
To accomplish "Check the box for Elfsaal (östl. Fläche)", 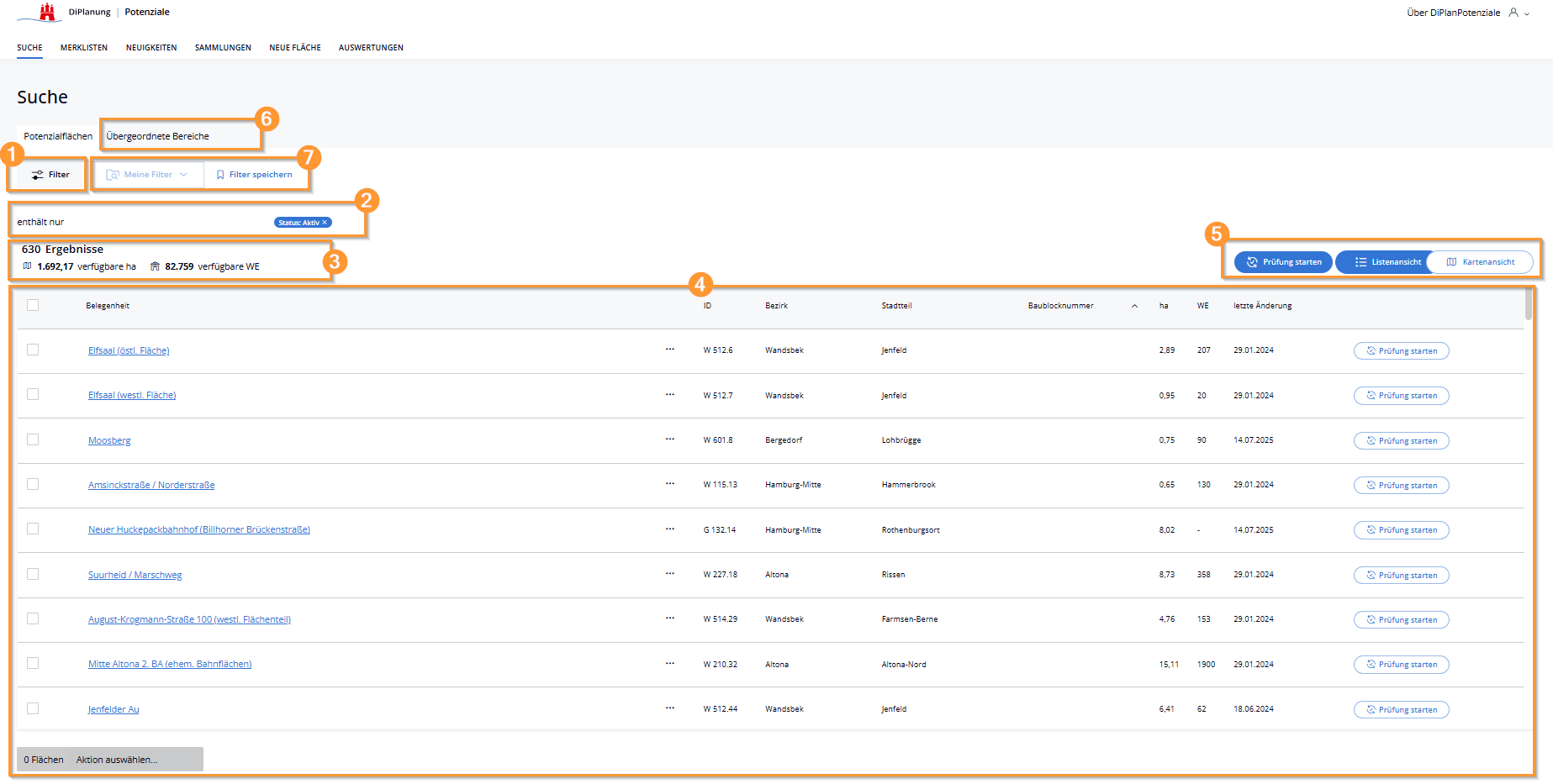I will tap(33, 350).
